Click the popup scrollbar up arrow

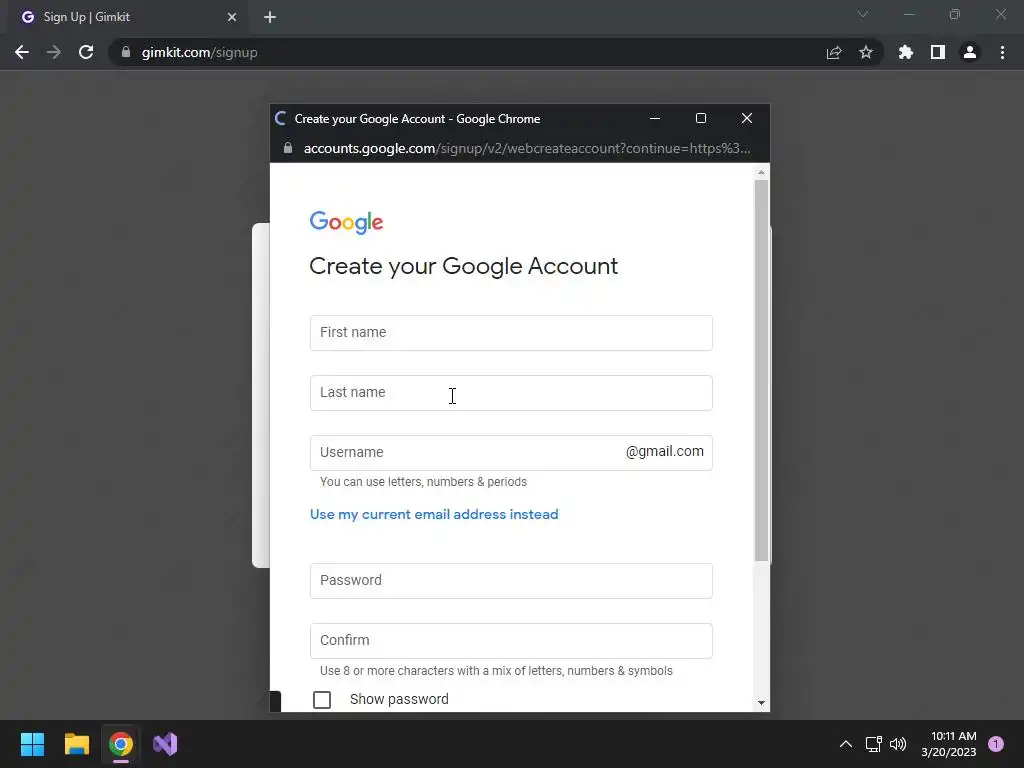click(761, 172)
